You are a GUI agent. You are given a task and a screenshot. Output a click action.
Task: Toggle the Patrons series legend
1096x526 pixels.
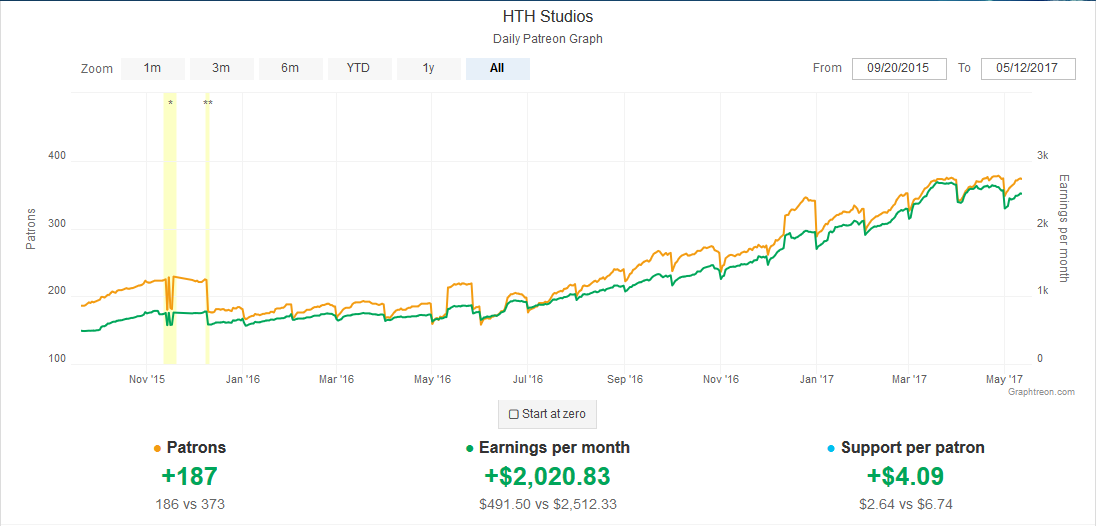(x=189, y=448)
